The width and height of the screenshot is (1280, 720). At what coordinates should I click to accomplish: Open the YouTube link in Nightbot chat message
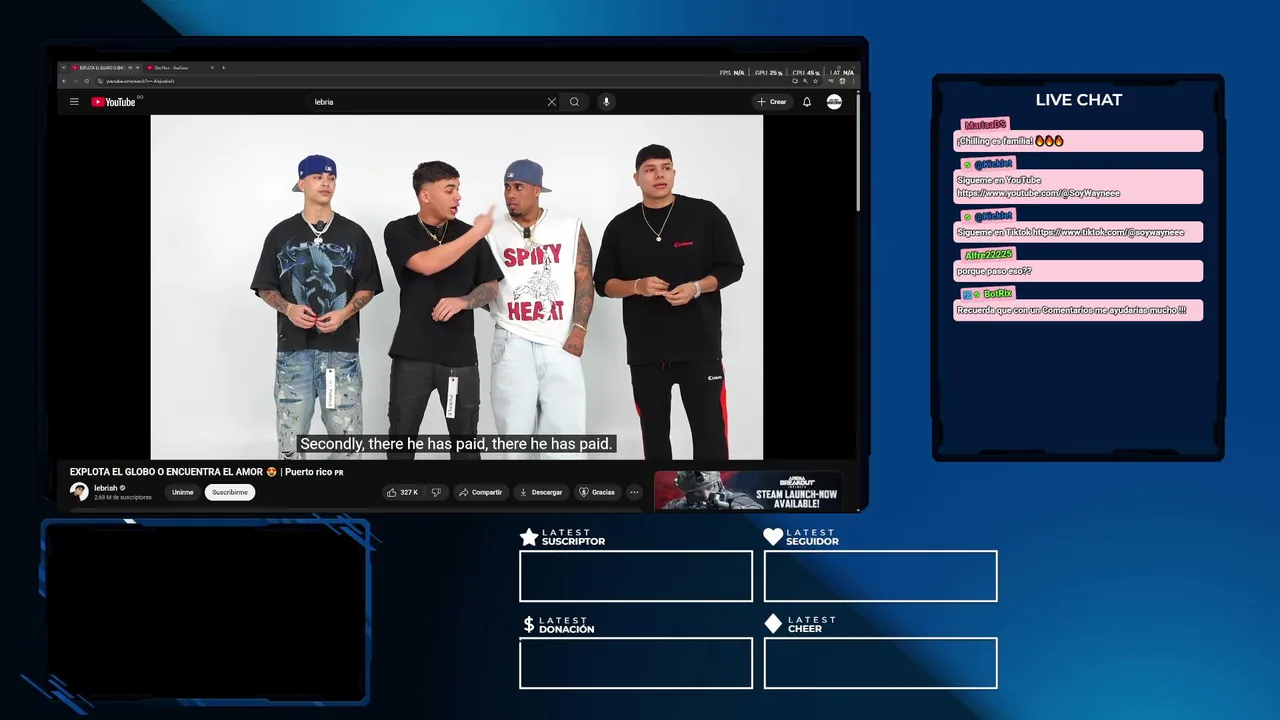click(x=1038, y=193)
